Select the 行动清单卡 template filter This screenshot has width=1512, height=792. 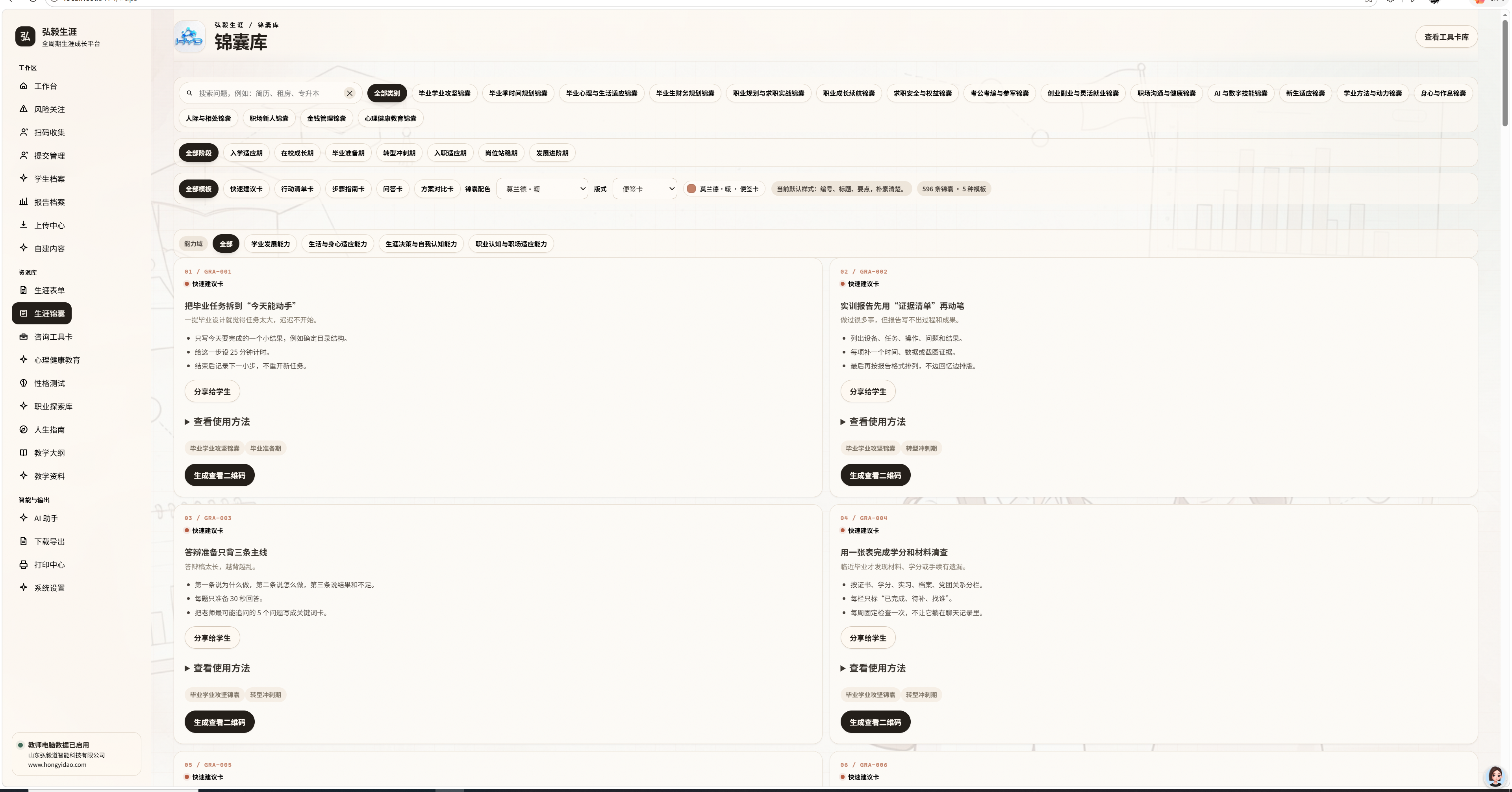pyautogui.click(x=297, y=189)
